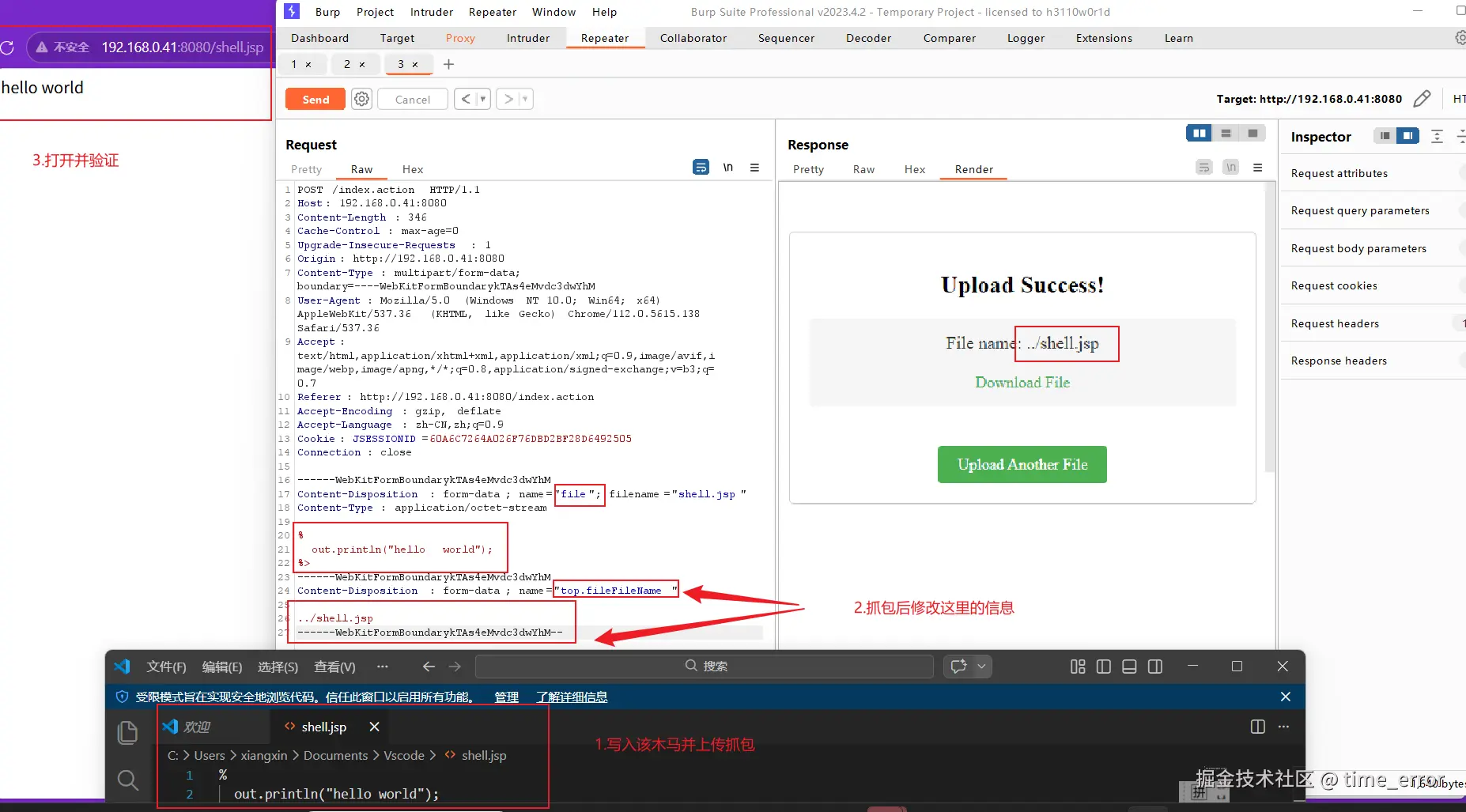Open request send settings gear beside Send
The image size is (1466, 812).
(361, 98)
